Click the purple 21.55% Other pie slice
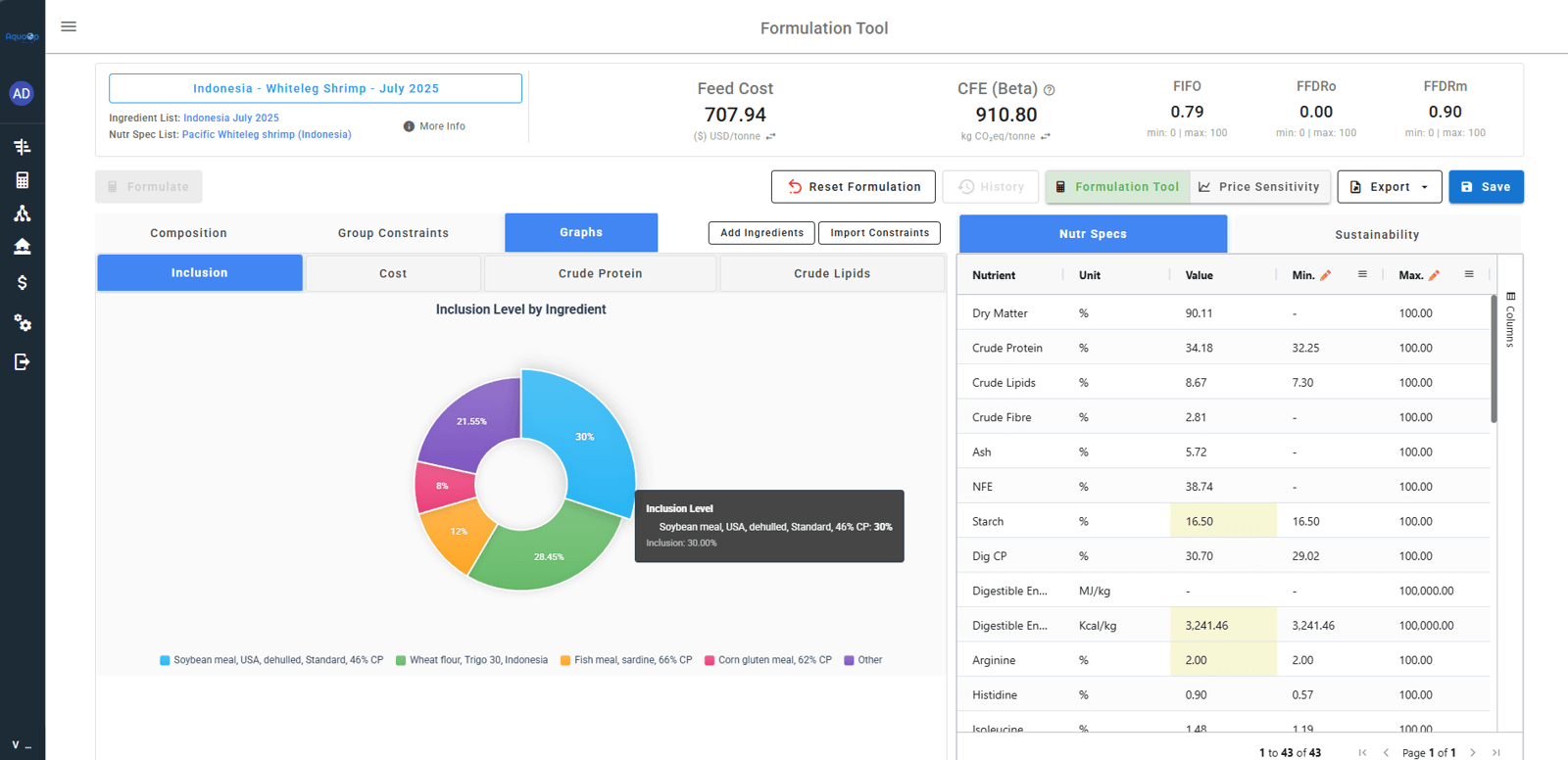Screen dimensions: 1568x760 coord(472,421)
